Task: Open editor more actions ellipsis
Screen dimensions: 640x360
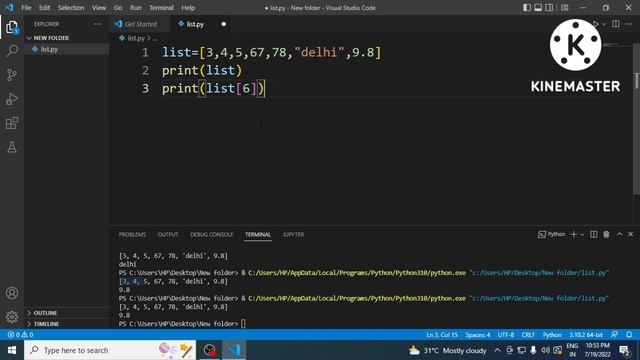Action: [629, 24]
